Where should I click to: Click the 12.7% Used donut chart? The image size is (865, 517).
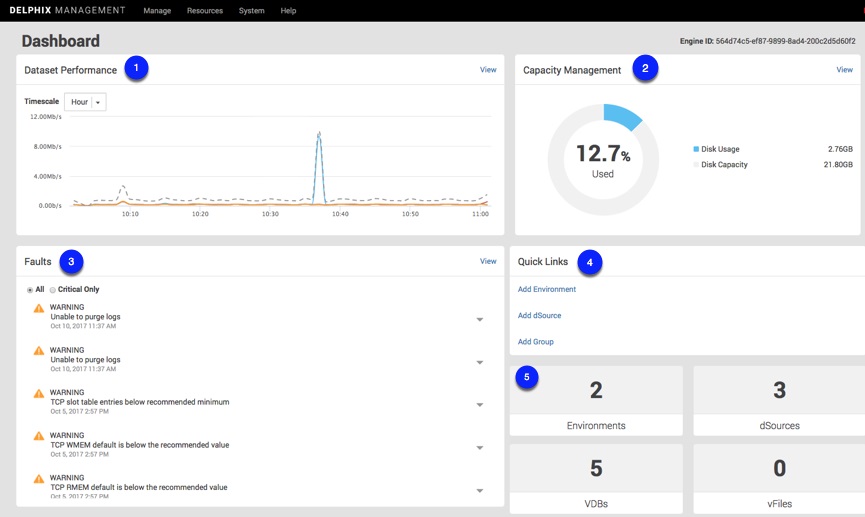pos(603,160)
